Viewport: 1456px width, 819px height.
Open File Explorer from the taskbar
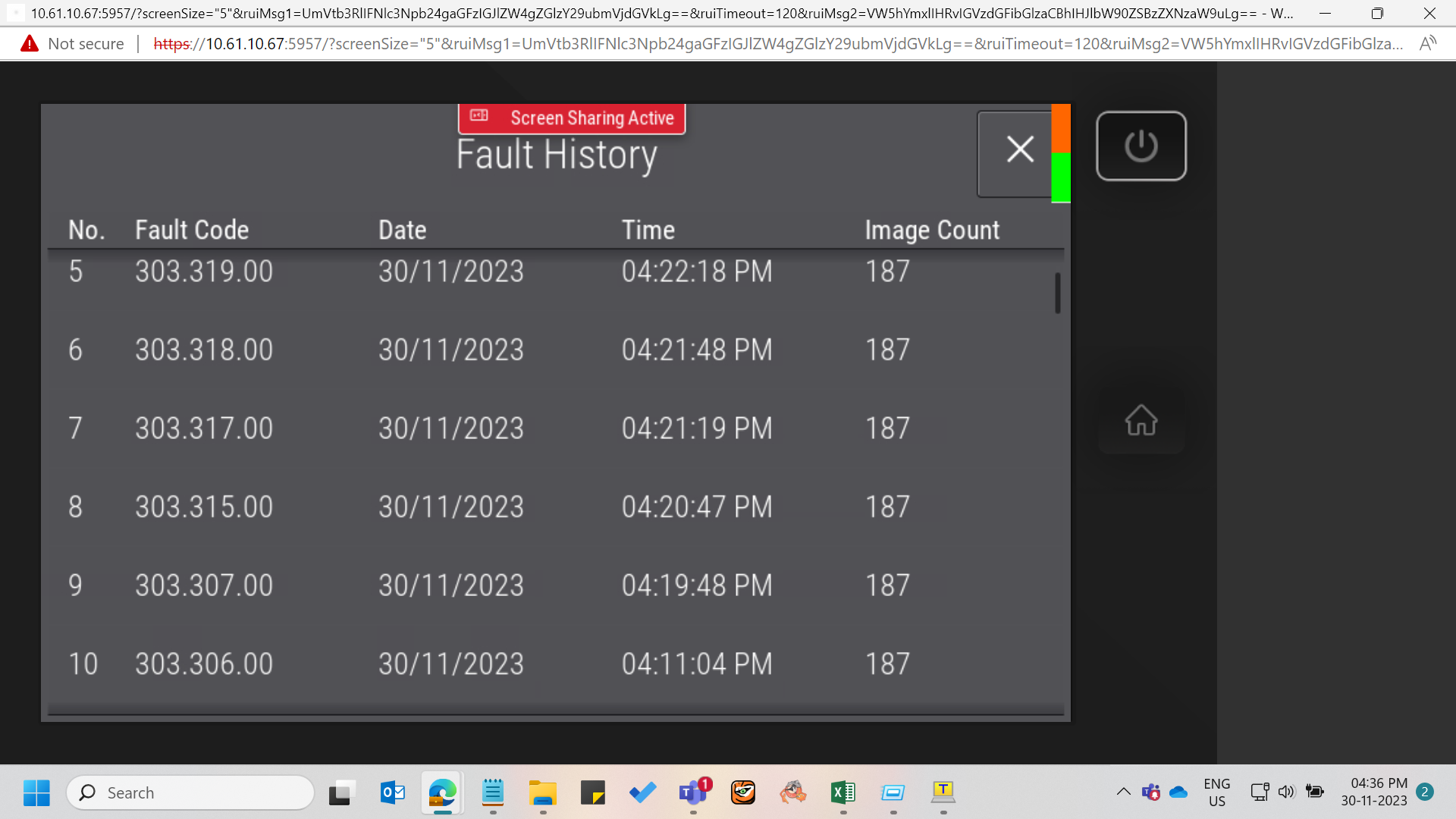point(542,792)
